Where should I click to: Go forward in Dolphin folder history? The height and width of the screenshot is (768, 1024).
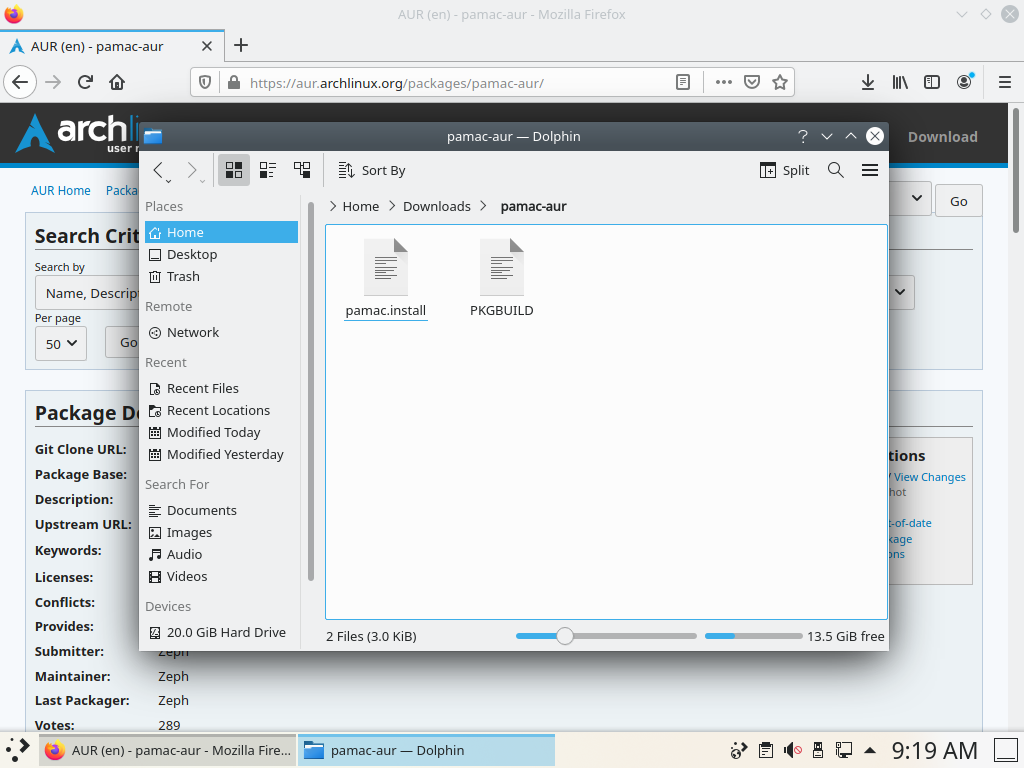click(192, 170)
